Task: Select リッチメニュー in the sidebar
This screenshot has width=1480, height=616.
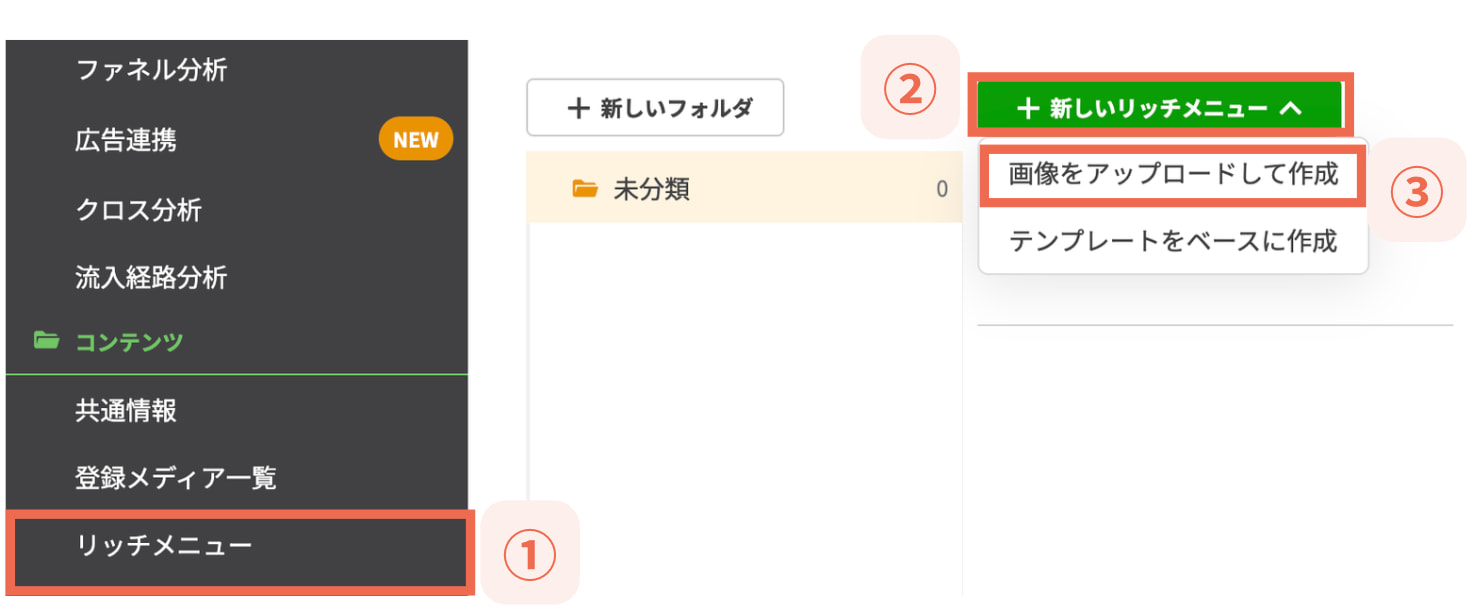Action: (150, 545)
